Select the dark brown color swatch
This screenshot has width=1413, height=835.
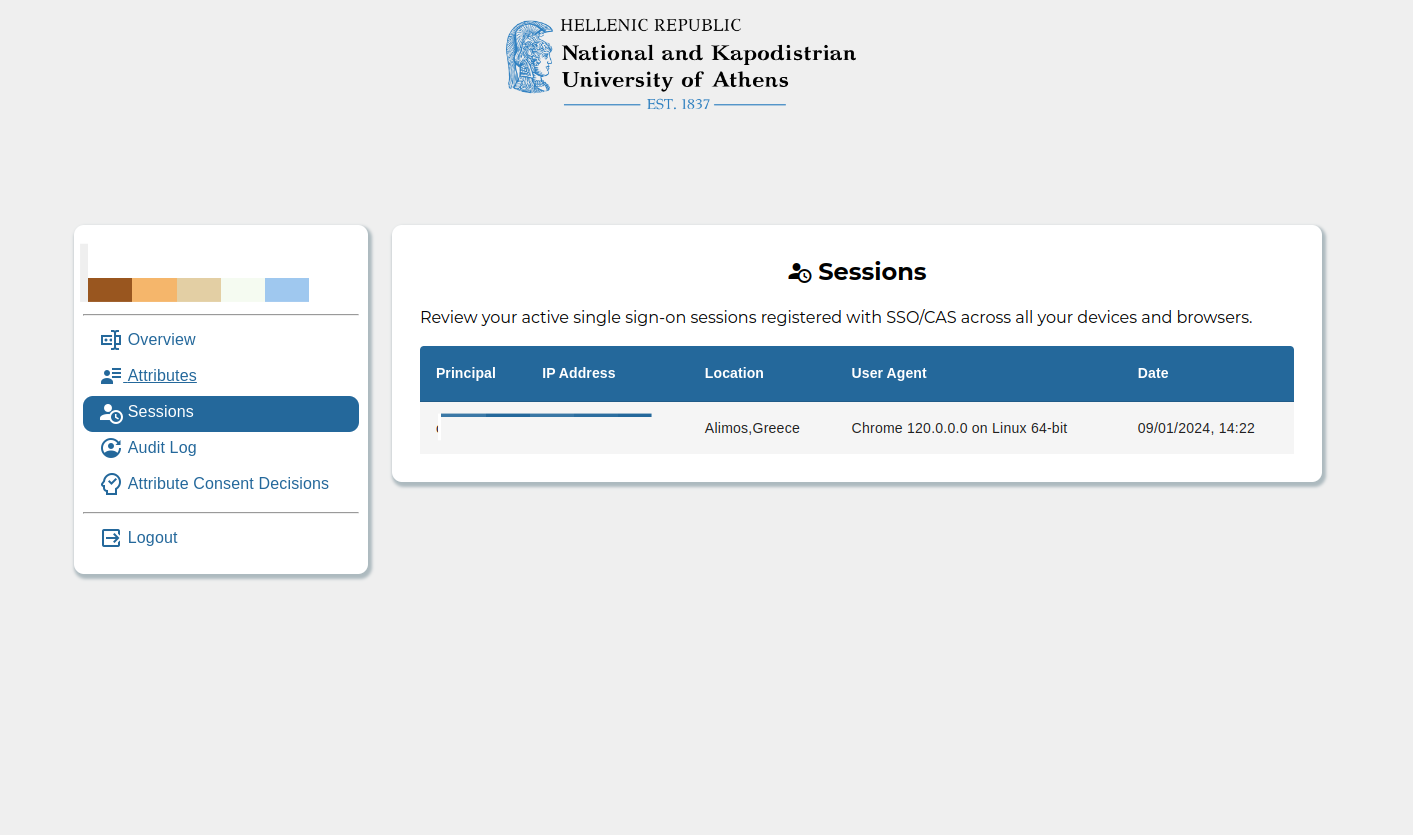(110, 290)
